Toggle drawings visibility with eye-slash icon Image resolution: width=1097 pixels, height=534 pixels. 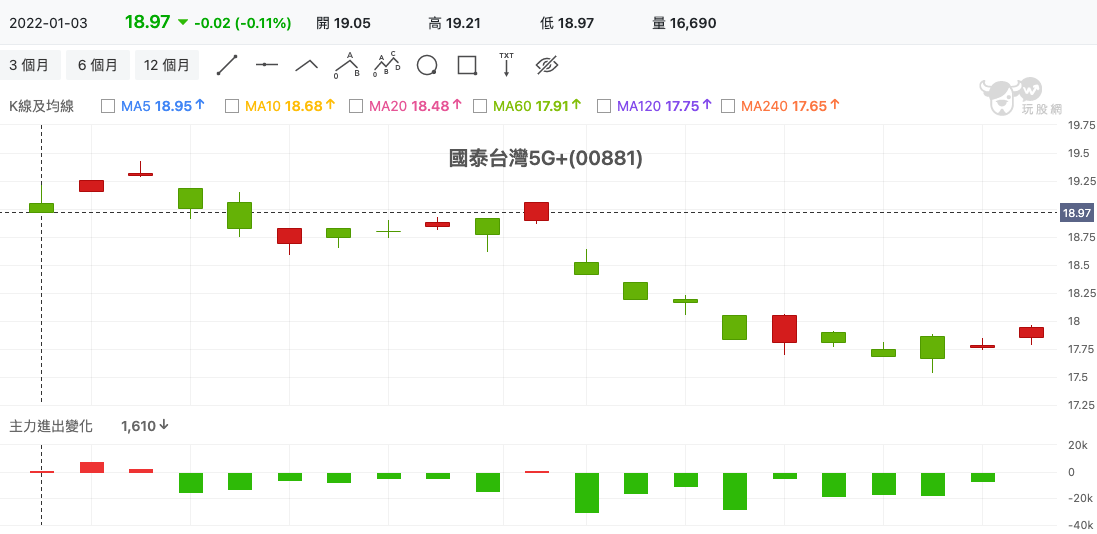pyautogui.click(x=547, y=65)
